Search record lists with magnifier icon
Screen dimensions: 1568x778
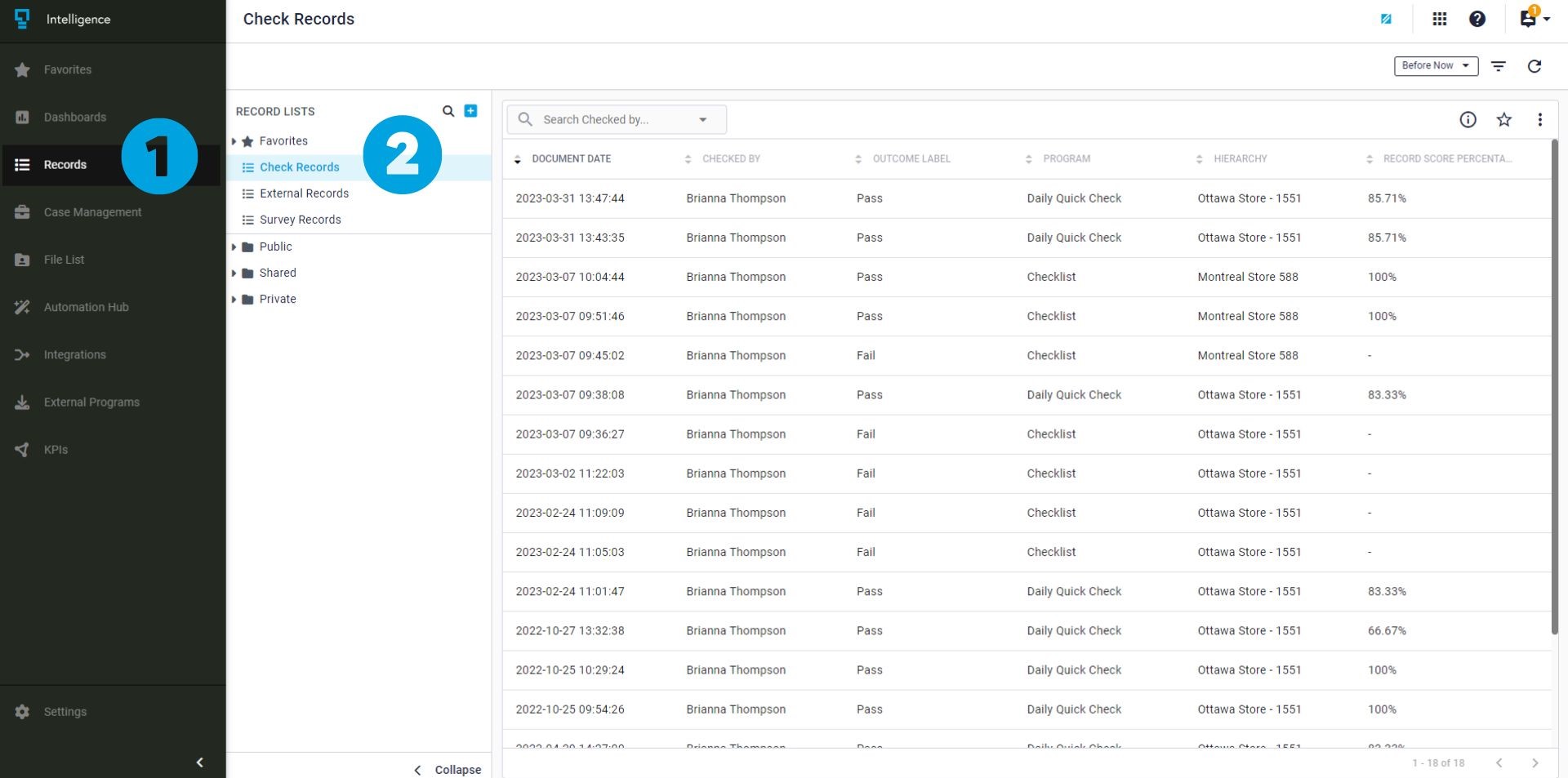[x=448, y=111]
